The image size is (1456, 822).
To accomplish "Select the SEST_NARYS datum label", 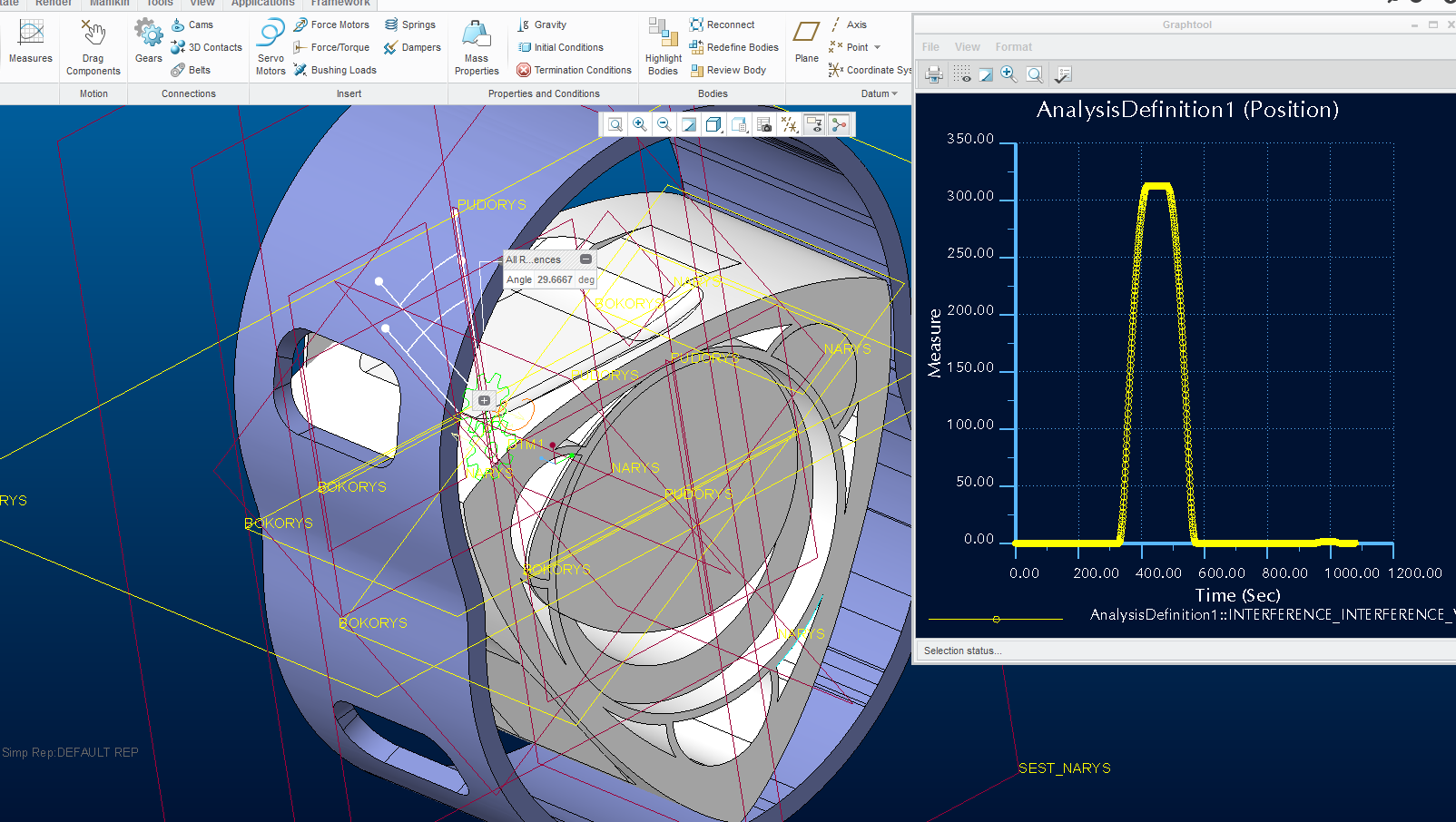I will point(1064,768).
